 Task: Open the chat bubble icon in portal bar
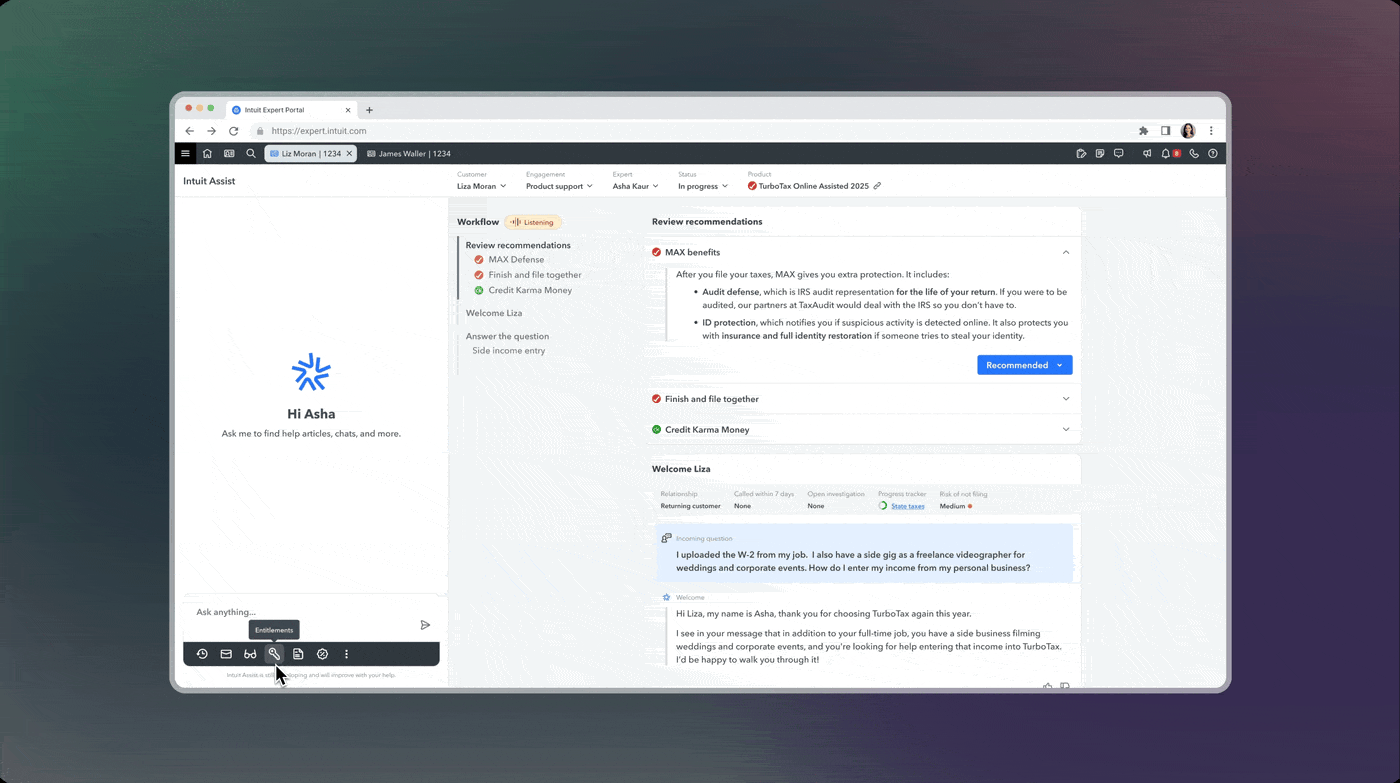pyautogui.click(x=1119, y=154)
